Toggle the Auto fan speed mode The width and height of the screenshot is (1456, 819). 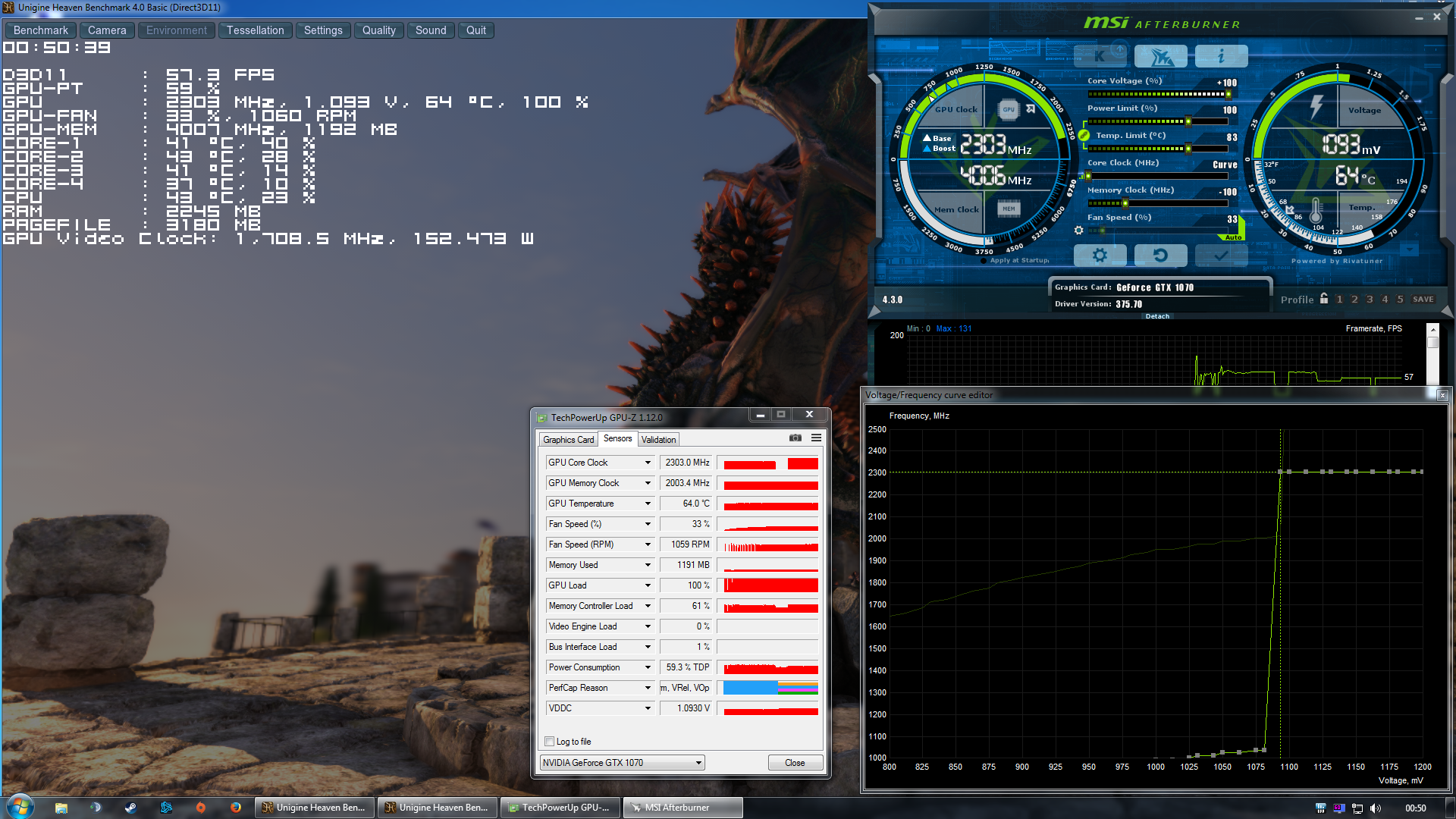coord(1233,237)
